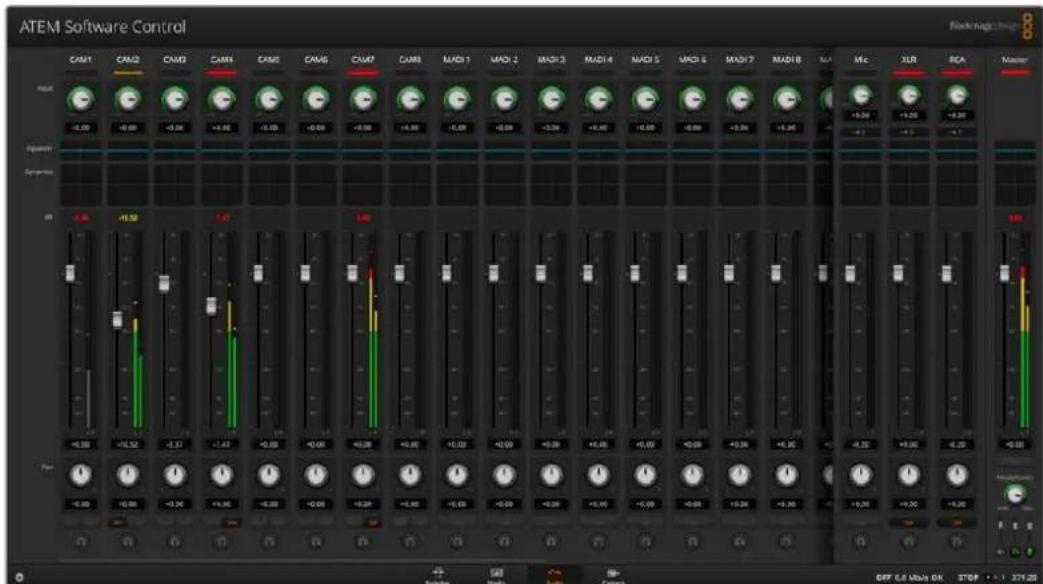The height and width of the screenshot is (584, 1043).
Task: Click the CAM2 fader level value field
Action: pos(128,444)
